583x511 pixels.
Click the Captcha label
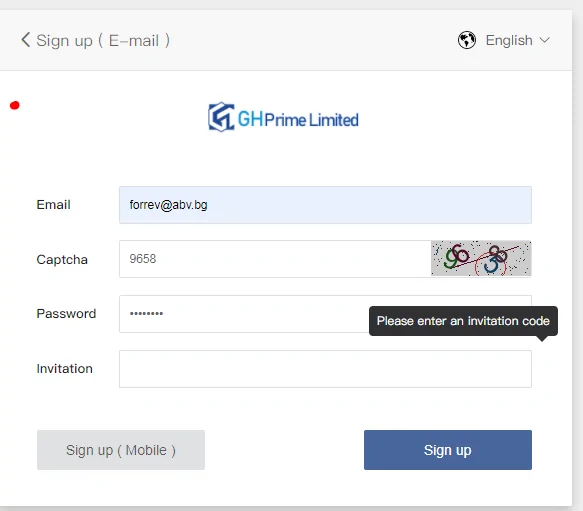[x=62, y=260]
